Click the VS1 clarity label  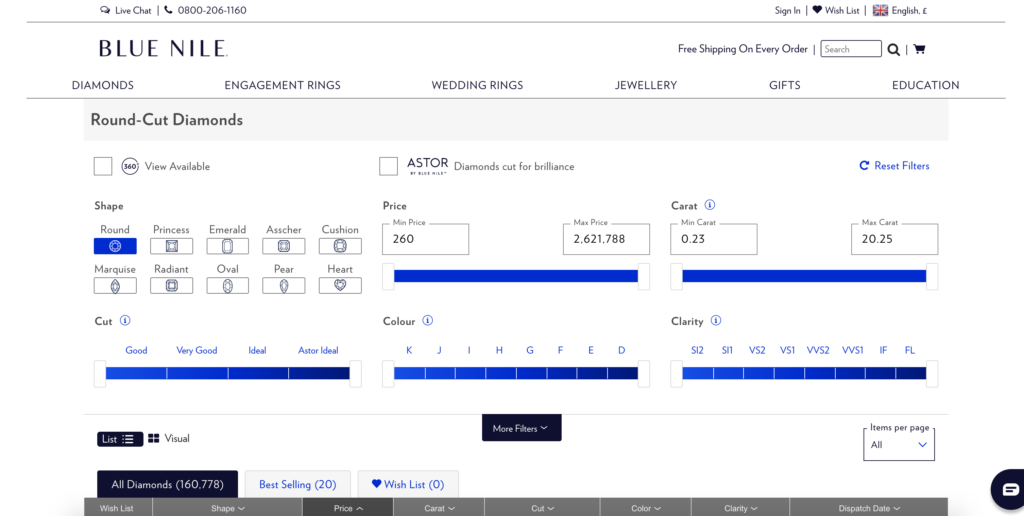click(788, 350)
